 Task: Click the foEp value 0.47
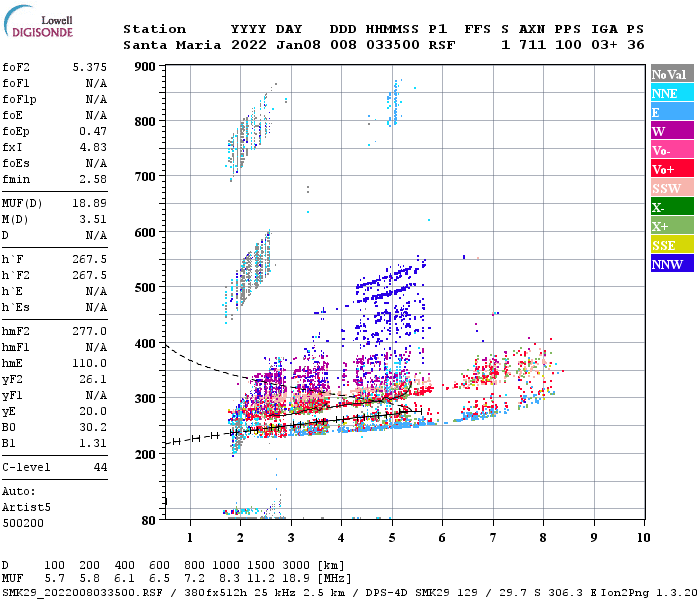coord(93,131)
